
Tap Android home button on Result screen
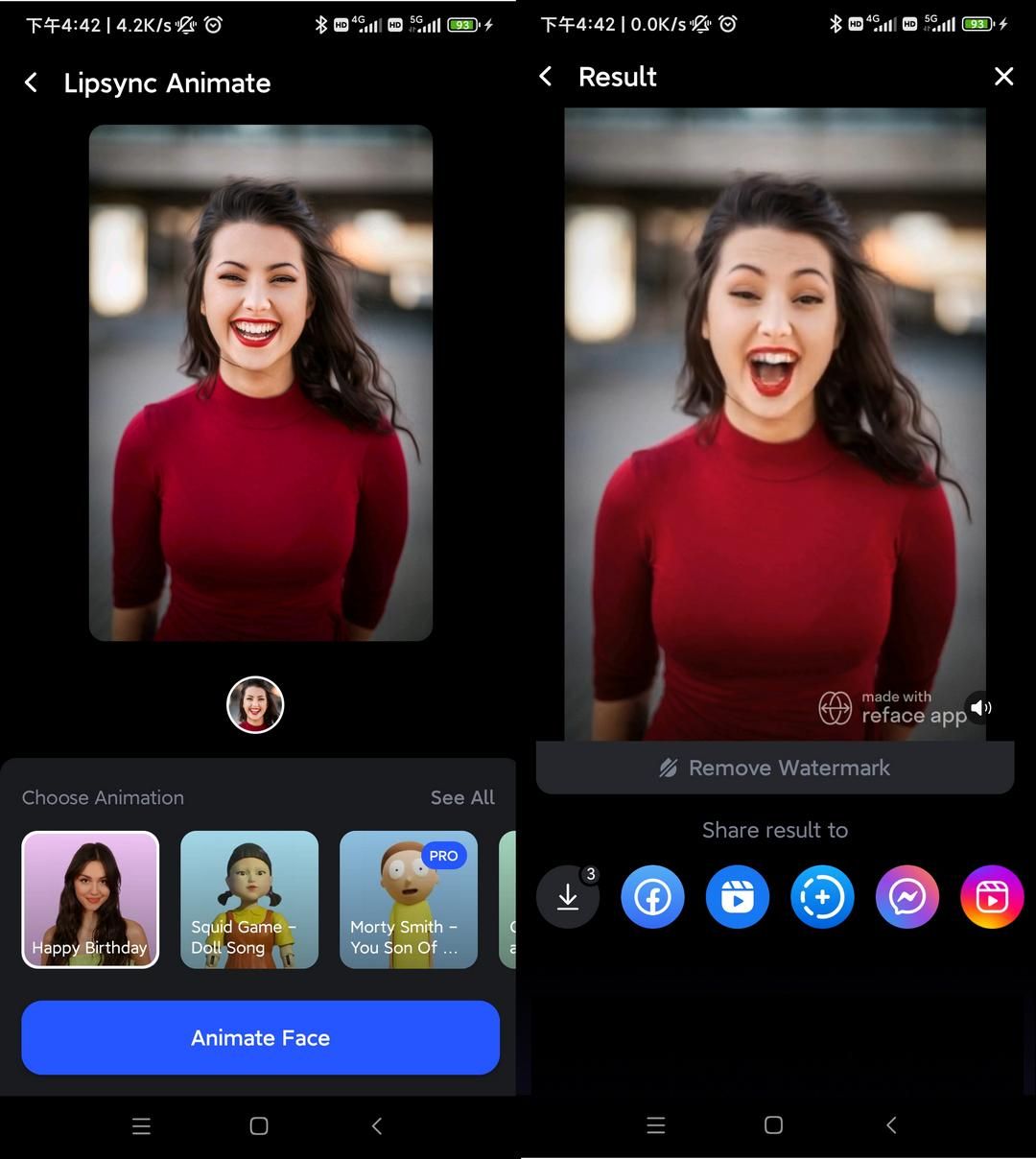(774, 1125)
